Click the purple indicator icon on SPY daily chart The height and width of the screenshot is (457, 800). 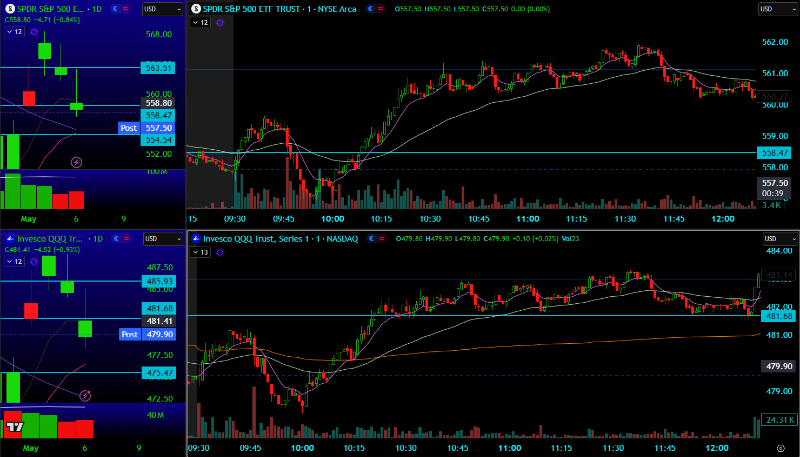tap(34, 32)
